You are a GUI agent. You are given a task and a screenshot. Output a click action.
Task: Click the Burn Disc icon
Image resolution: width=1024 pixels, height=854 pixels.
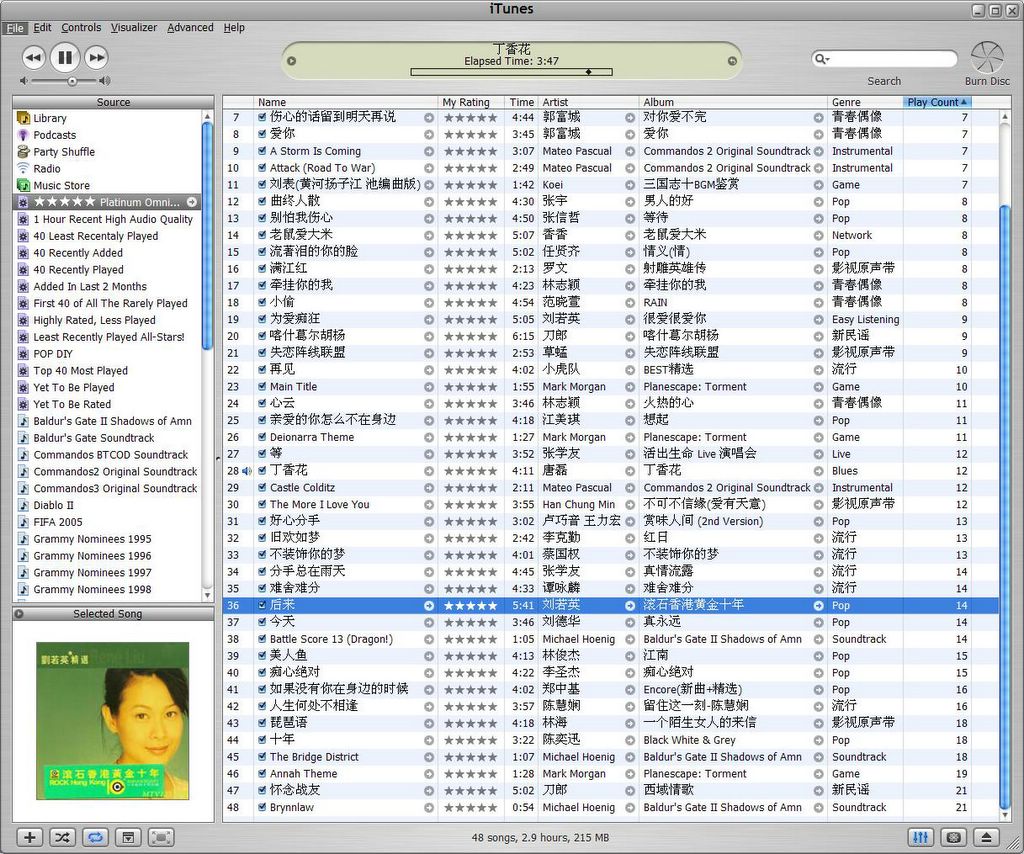[987, 57]
